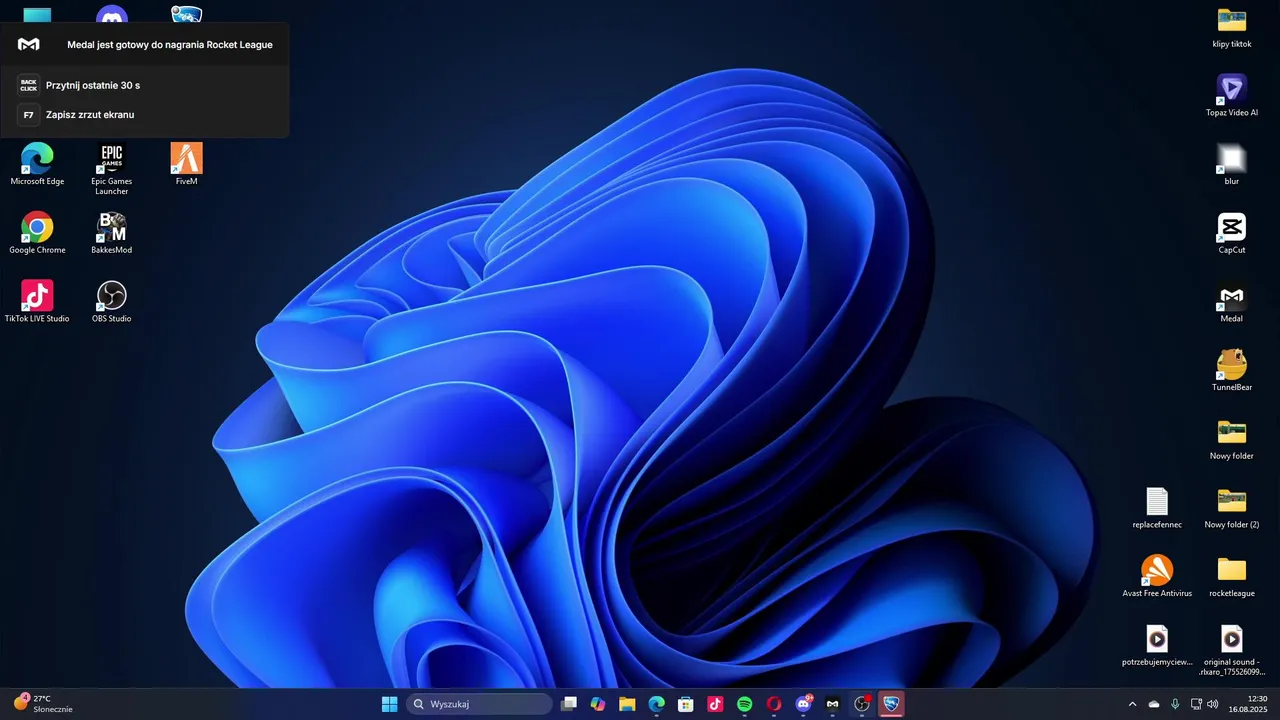Image resolution: width=1280 pixels, height=720 pixels.
Task: Select TikTok LIVE Studio desktop icon
Action: coord(37,302)
